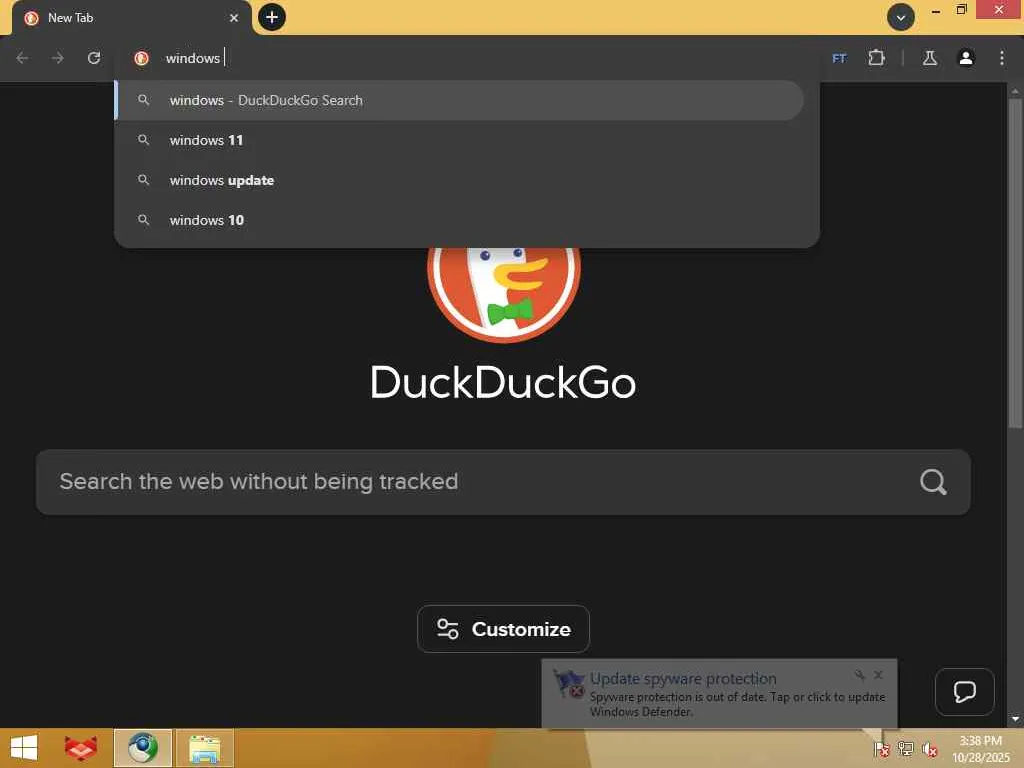Close the New Tab tab
The image size is (1024, 768).
234,18
